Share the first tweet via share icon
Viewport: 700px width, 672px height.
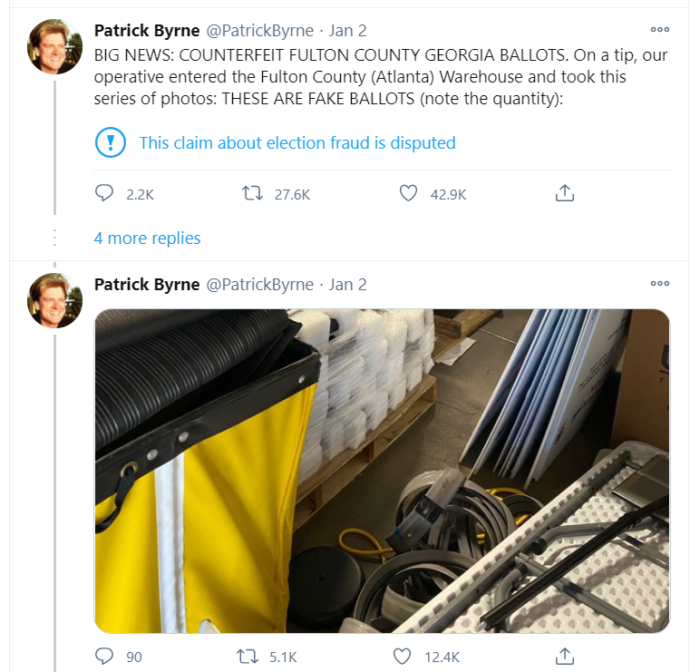(564, 194)
